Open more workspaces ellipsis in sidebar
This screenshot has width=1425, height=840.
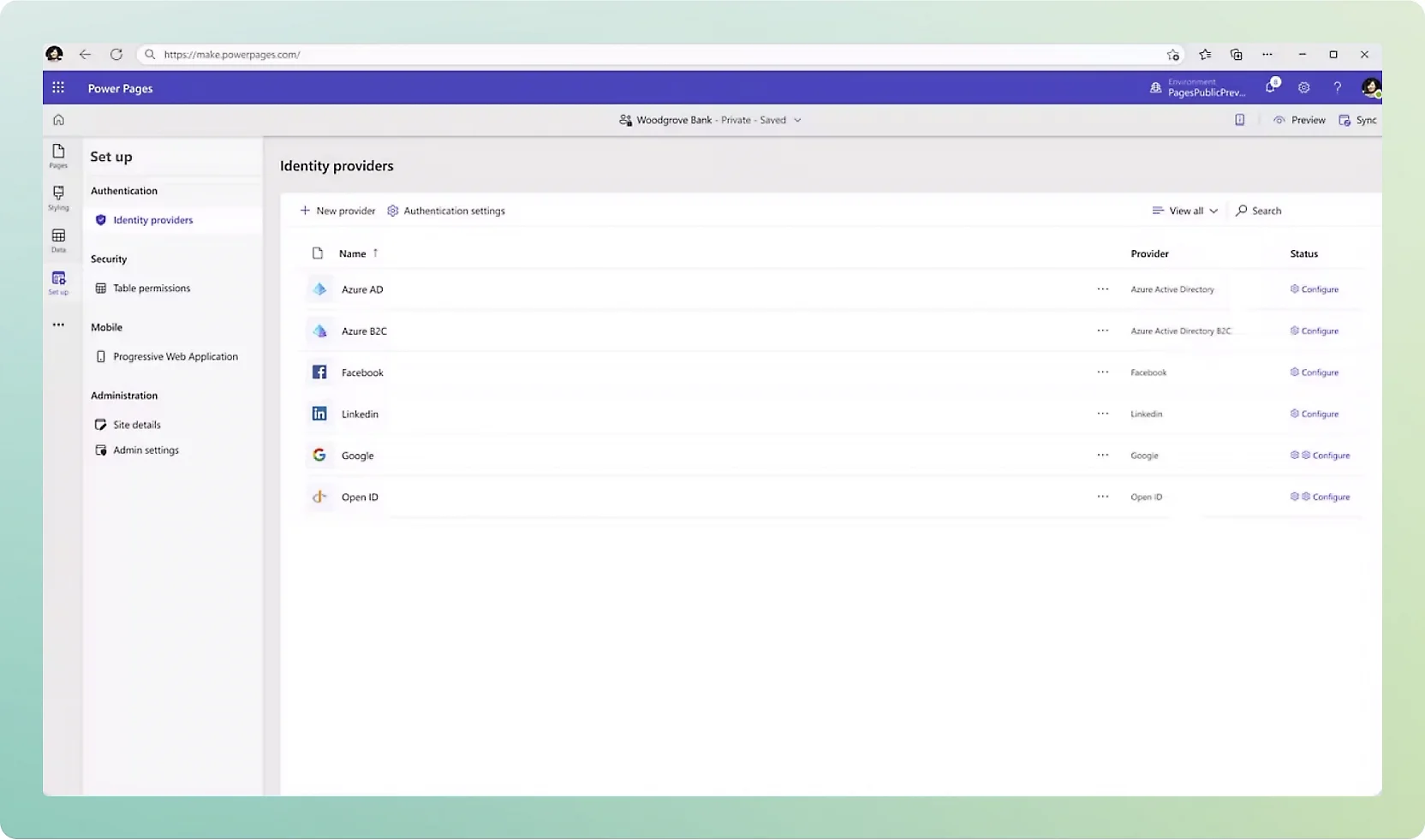[58, 325]
